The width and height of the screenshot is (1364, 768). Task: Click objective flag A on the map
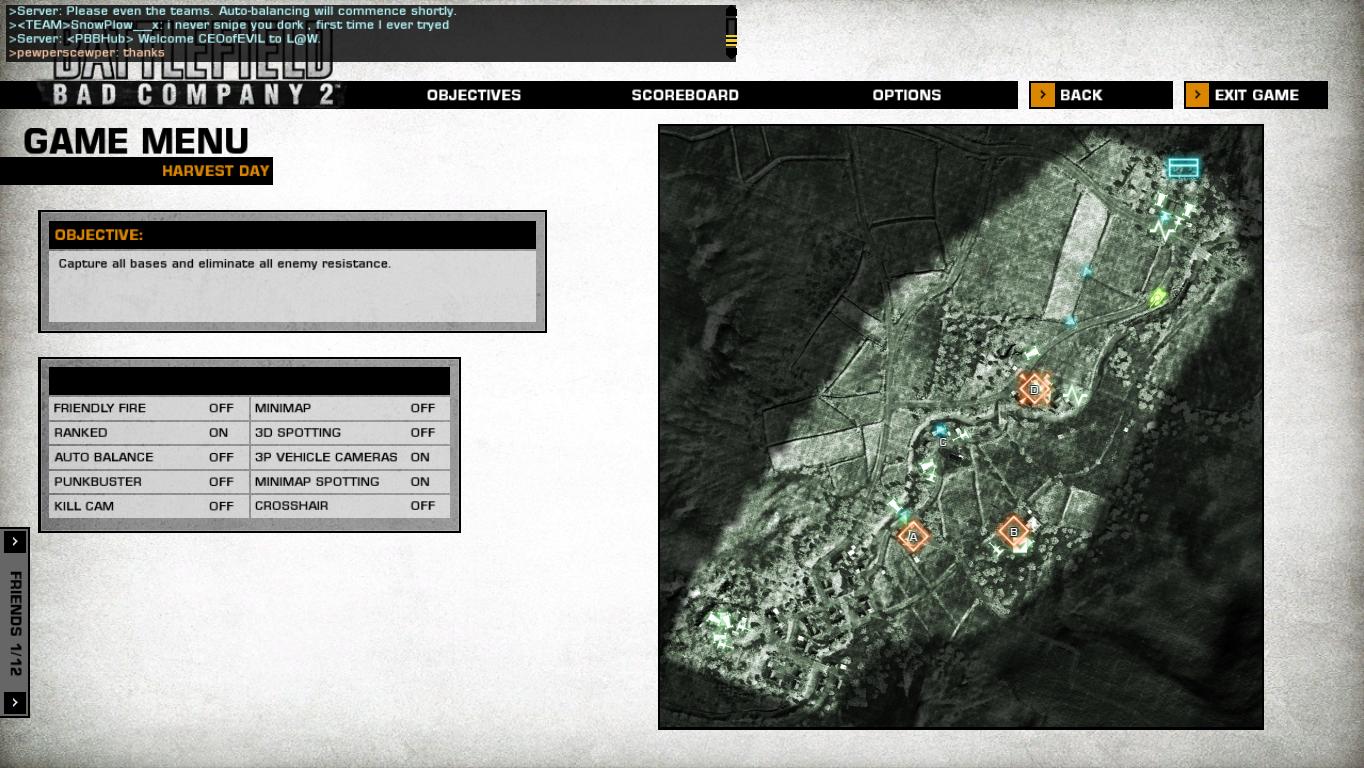click(912, 537)
